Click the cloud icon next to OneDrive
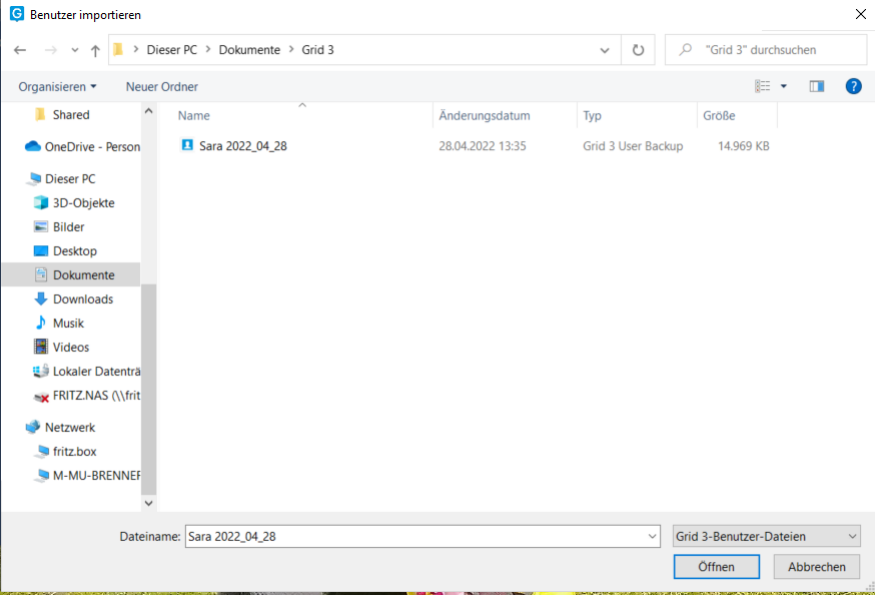This screenshot has height=595, width=875. [x=33, y=146]
